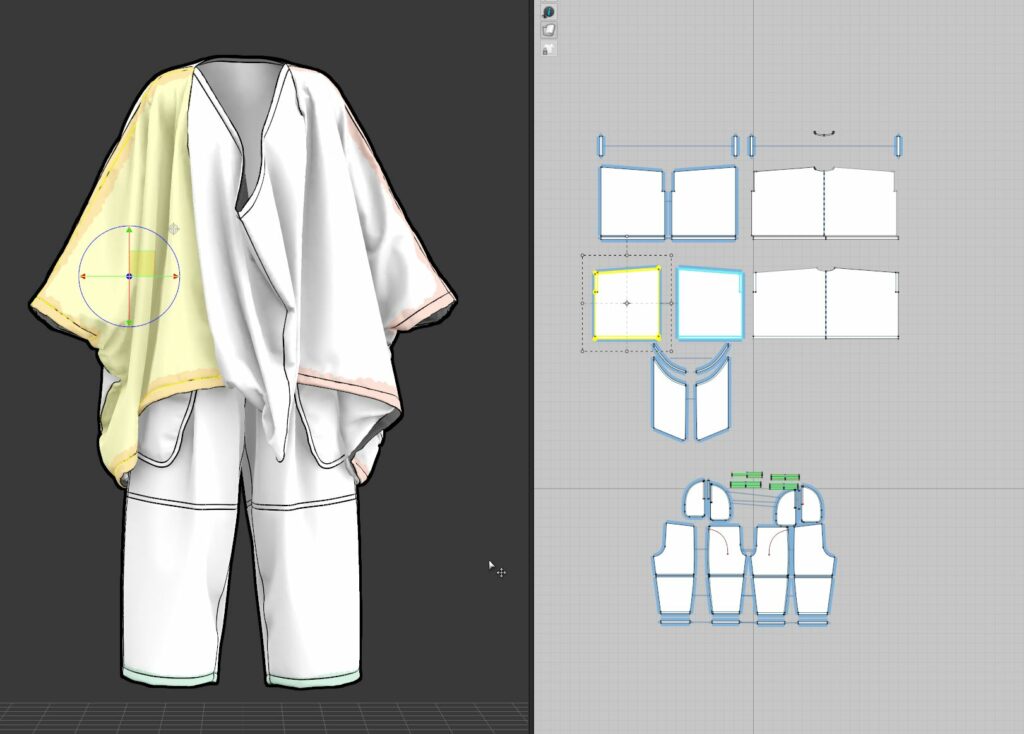Click the blue center point of the 3D gizmo
1024x734 pixels.
(x=129, y=277)
